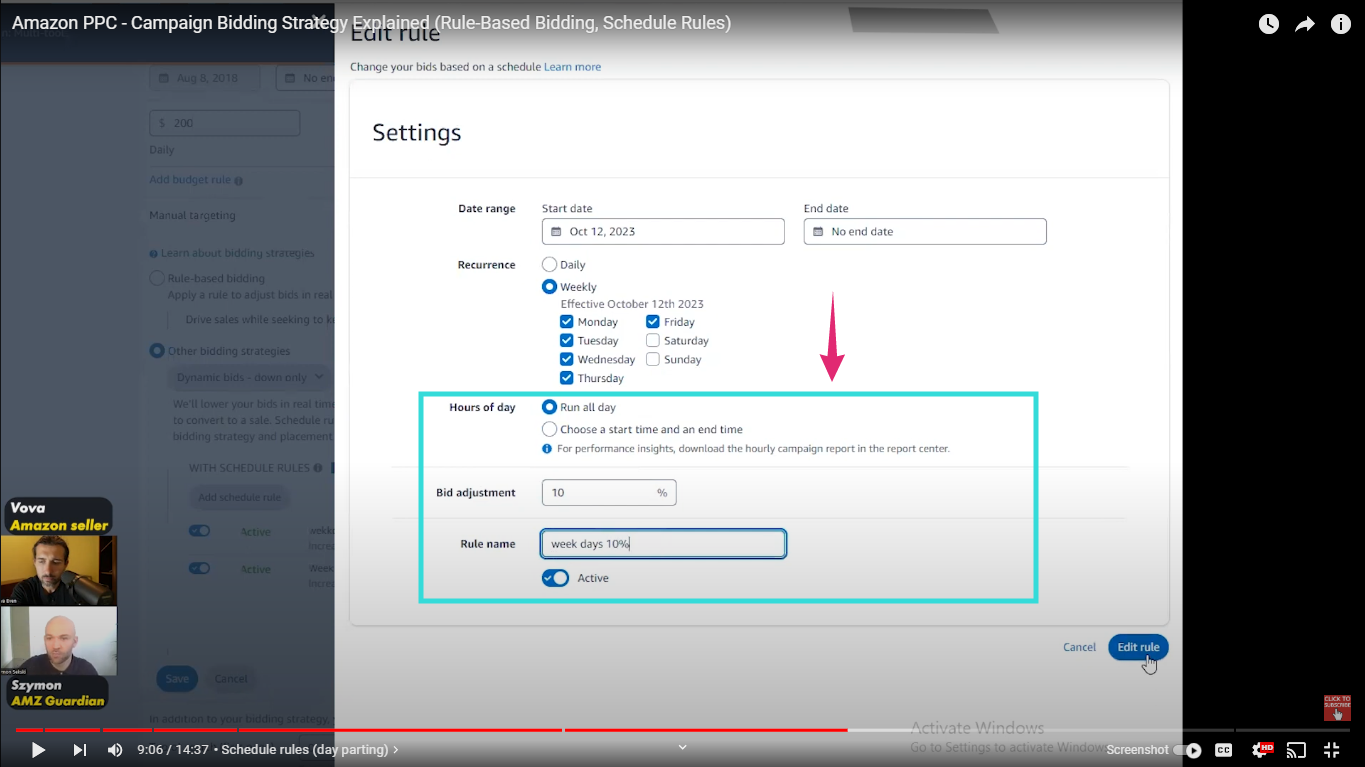Toggle the autoplay switch
The width and height of the screenshot is (1365, 767).
[x=1188, y=750]
